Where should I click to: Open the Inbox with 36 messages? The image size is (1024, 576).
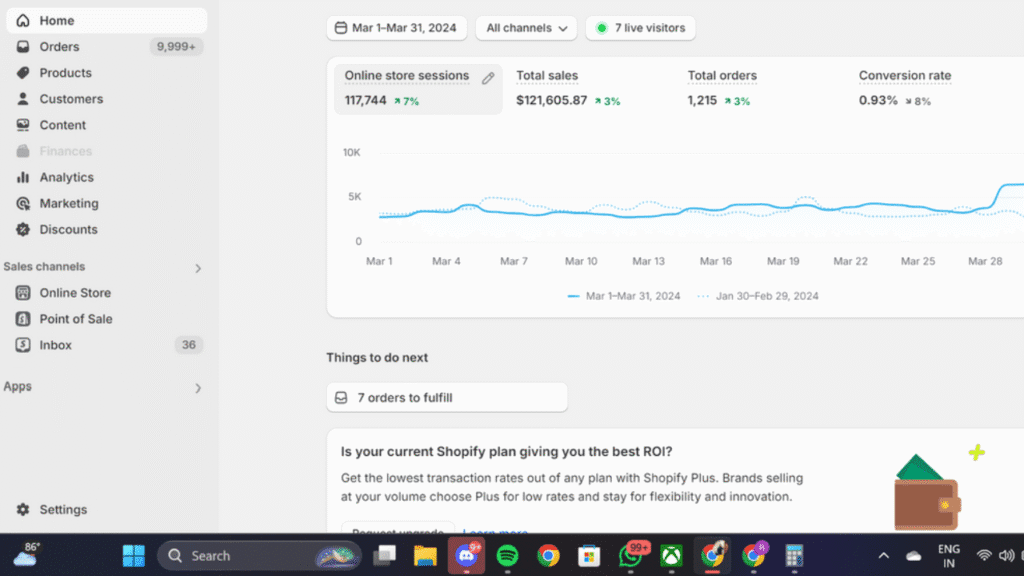[56, 345]
